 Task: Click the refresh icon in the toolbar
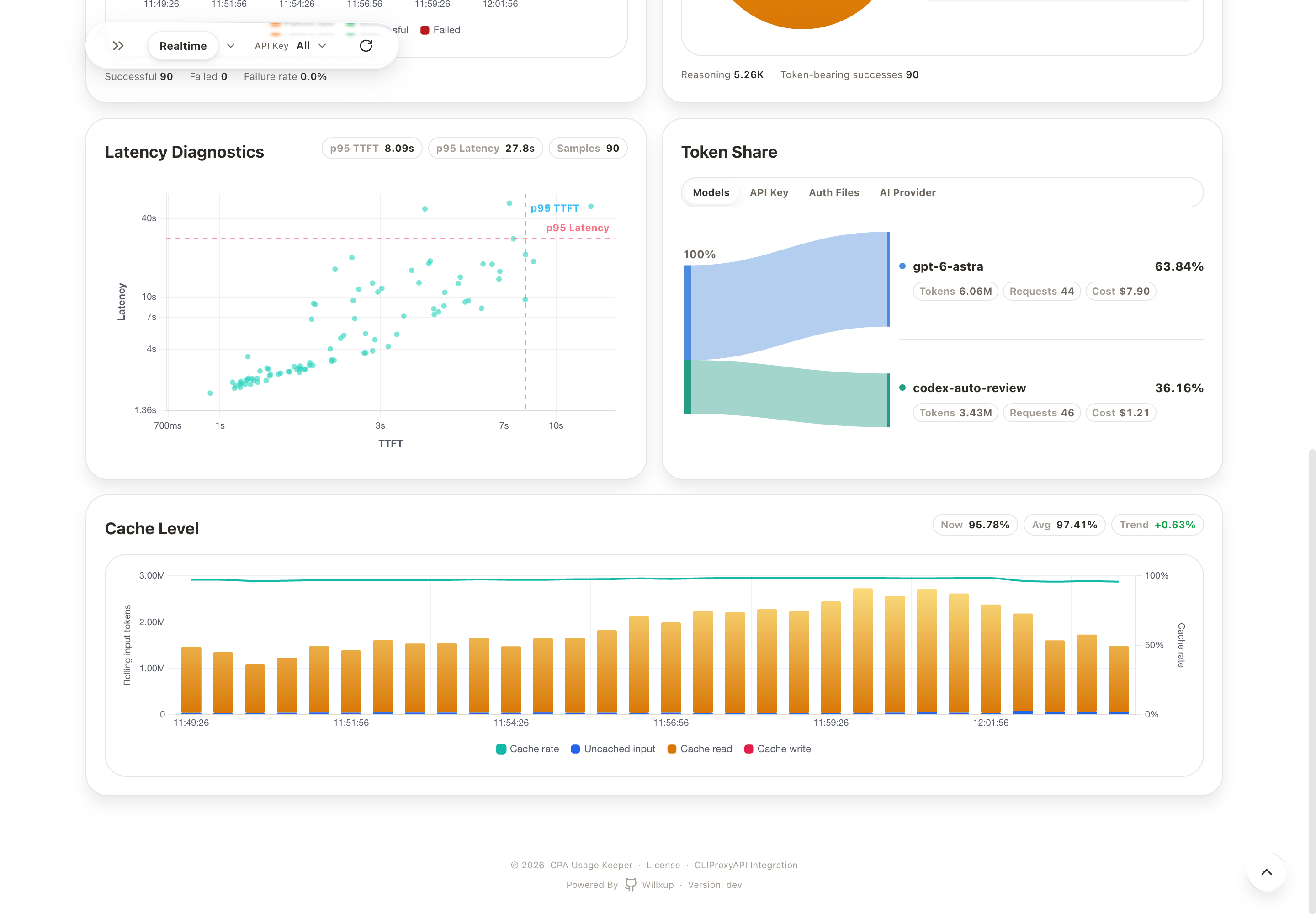click(366, 46)
